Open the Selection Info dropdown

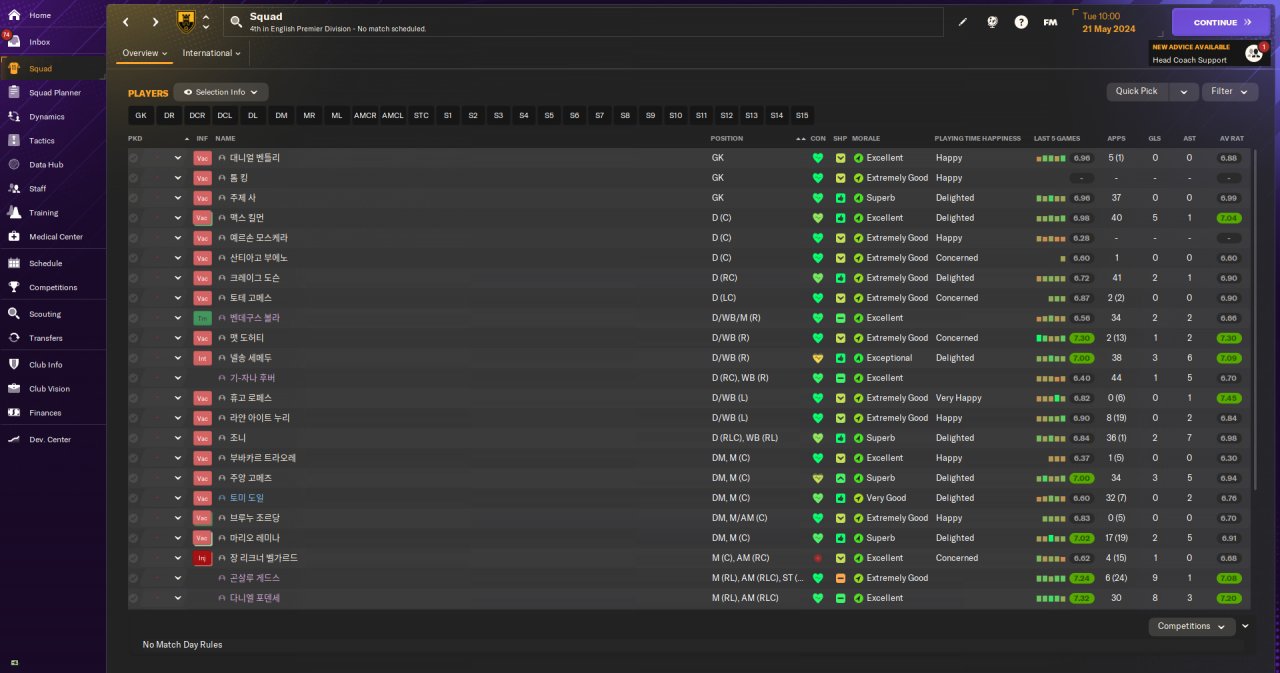tap(221, 92)
